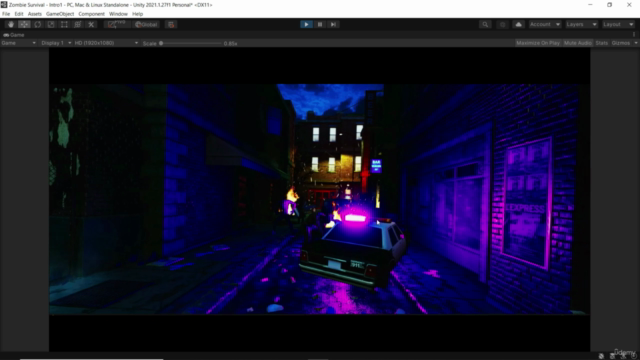The height and width of the screenshot is (360, 640).
Task: Click the rendered game view image
Action: [319, 199]
